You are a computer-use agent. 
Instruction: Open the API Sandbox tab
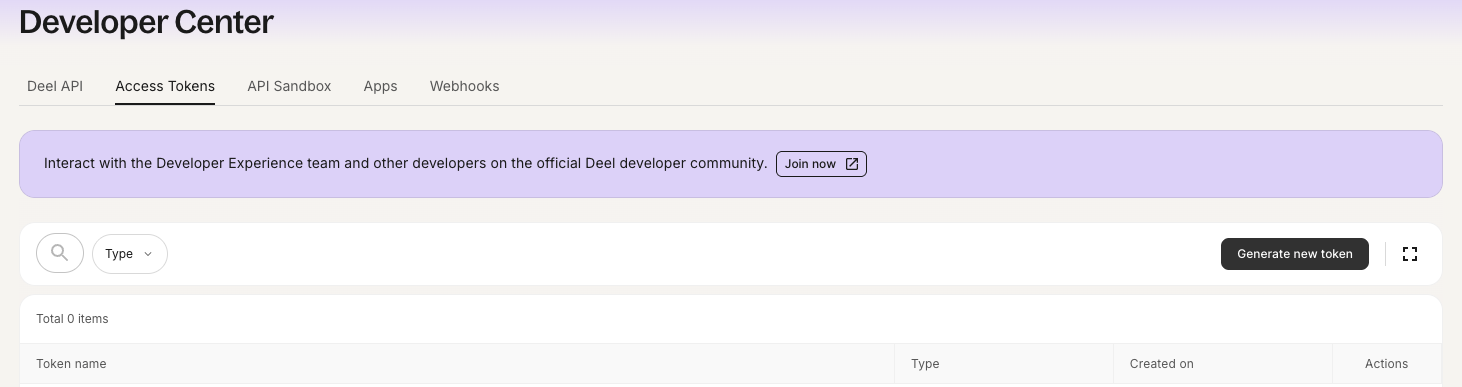[289, 86]
